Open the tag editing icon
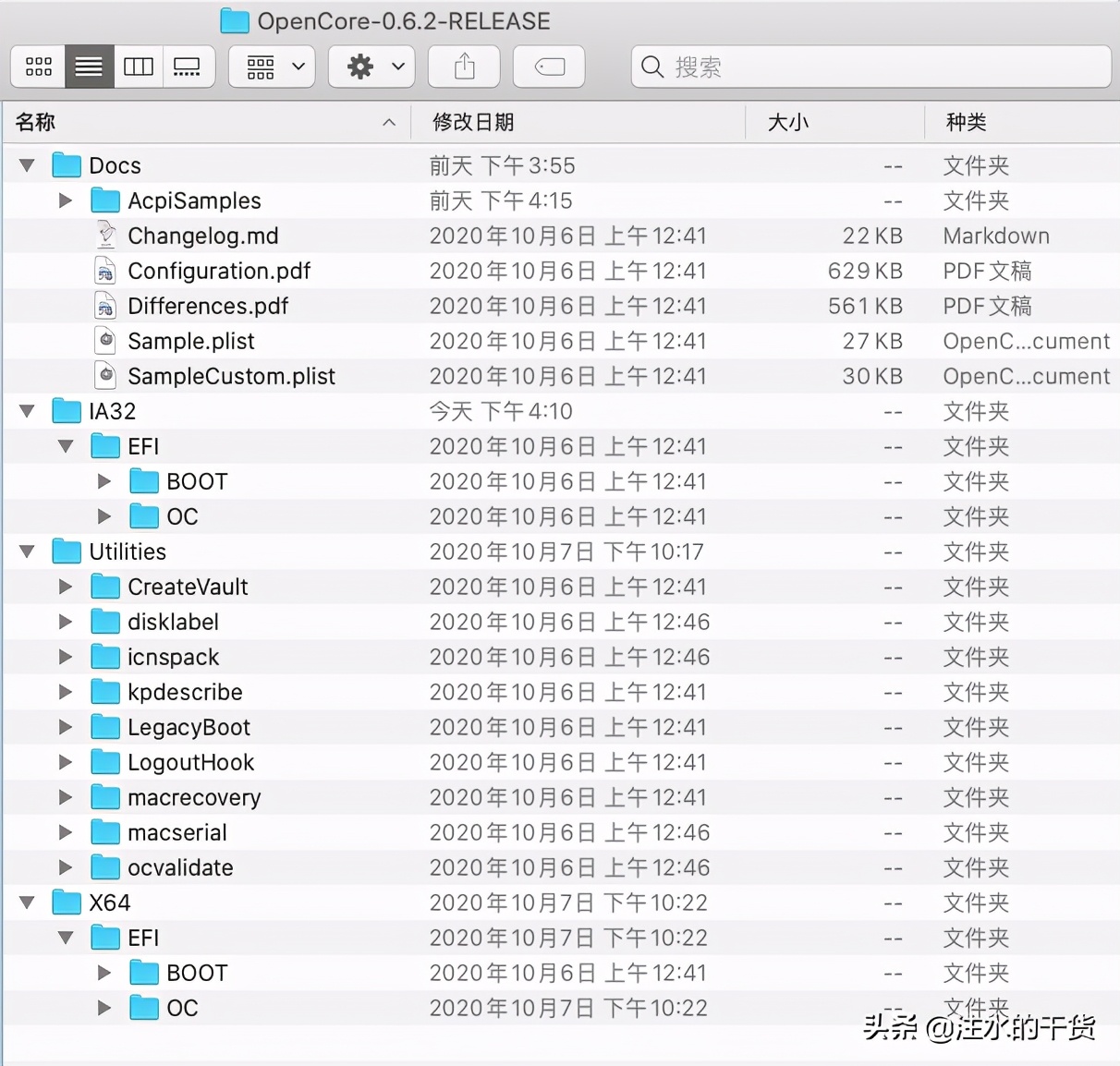The image size is (1120, 1066). tap(548, 66)
